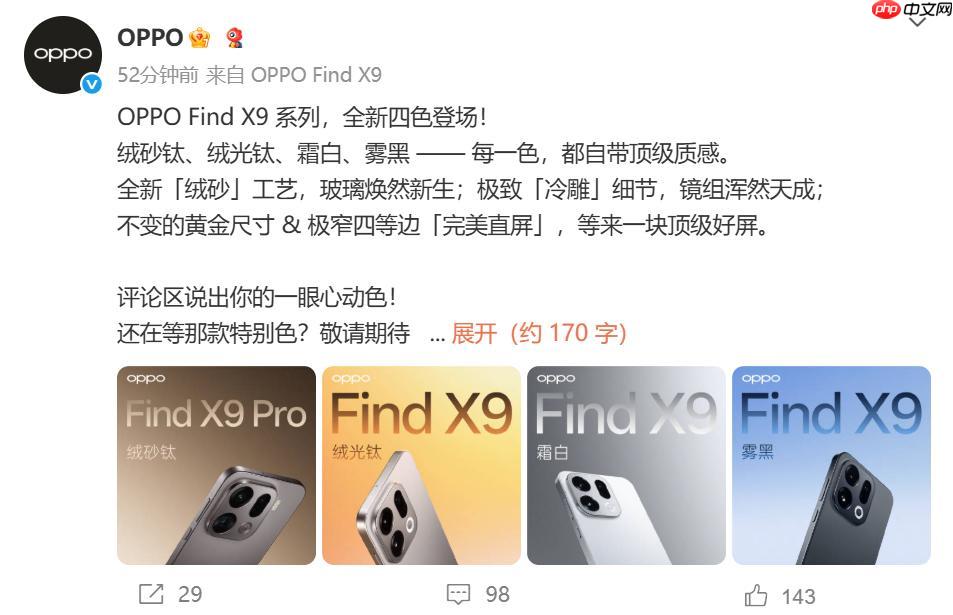Click the repost count 29
The image size is (953, 615).
[x=190, y=594]
